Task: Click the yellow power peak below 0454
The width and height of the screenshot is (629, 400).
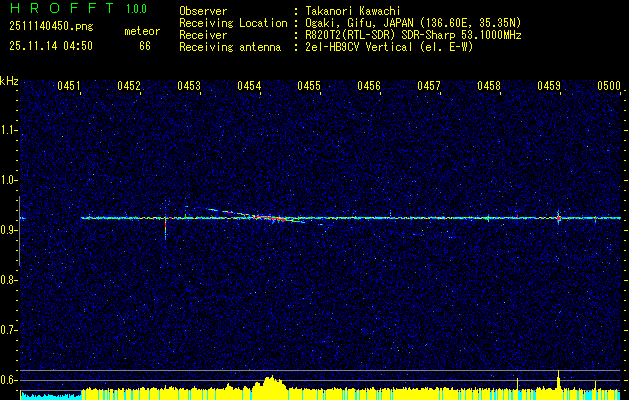Action: (x=269, y=385)
